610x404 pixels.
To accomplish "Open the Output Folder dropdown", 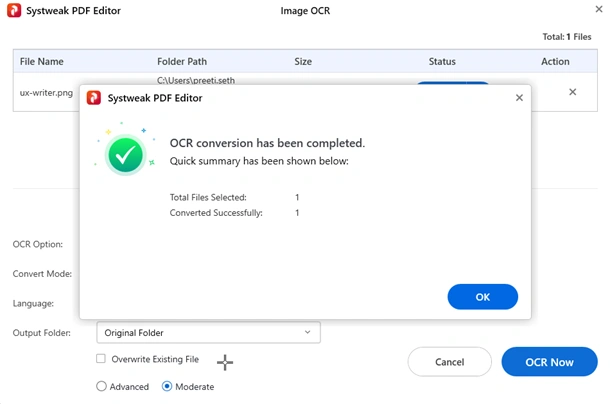I will pos(209,332).
